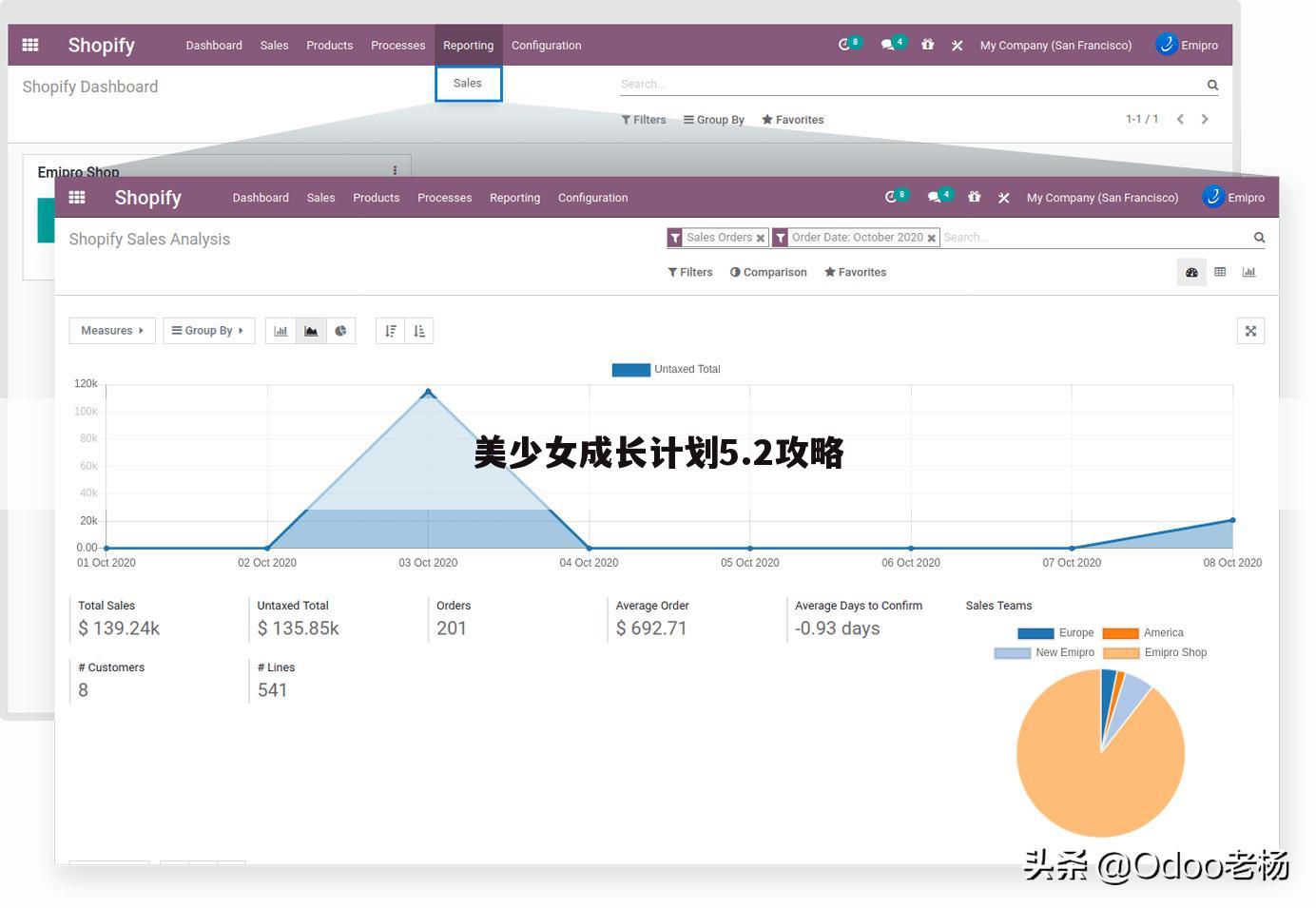
Task: Focus search field in Sales Analysis window
Action: 1093,238
